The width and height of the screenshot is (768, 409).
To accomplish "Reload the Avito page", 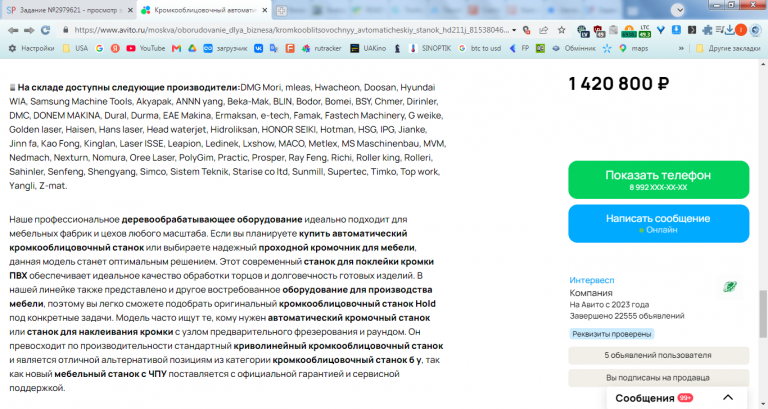I will (46, 30).
